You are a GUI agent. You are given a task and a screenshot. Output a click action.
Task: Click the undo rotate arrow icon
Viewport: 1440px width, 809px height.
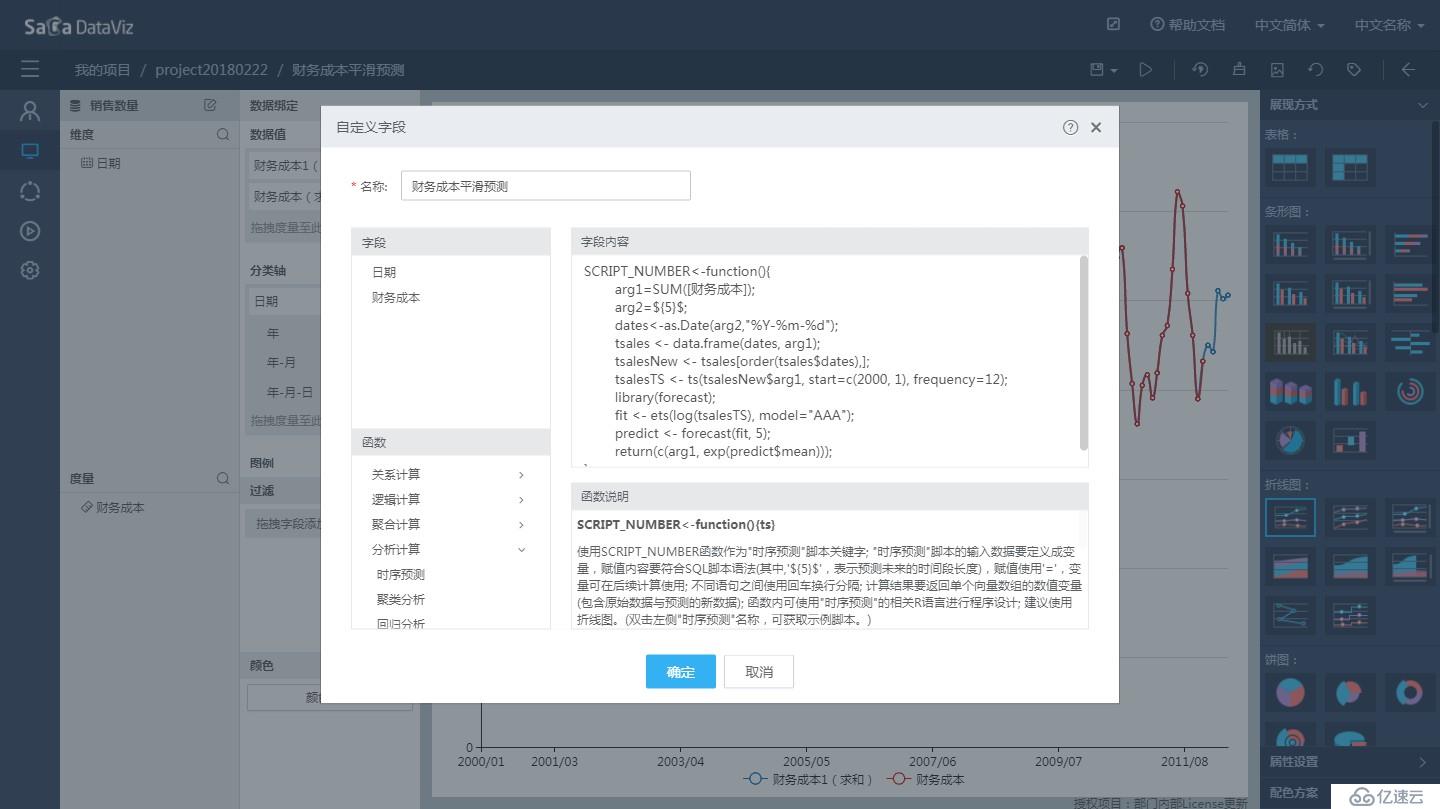tap(1316, 69)
